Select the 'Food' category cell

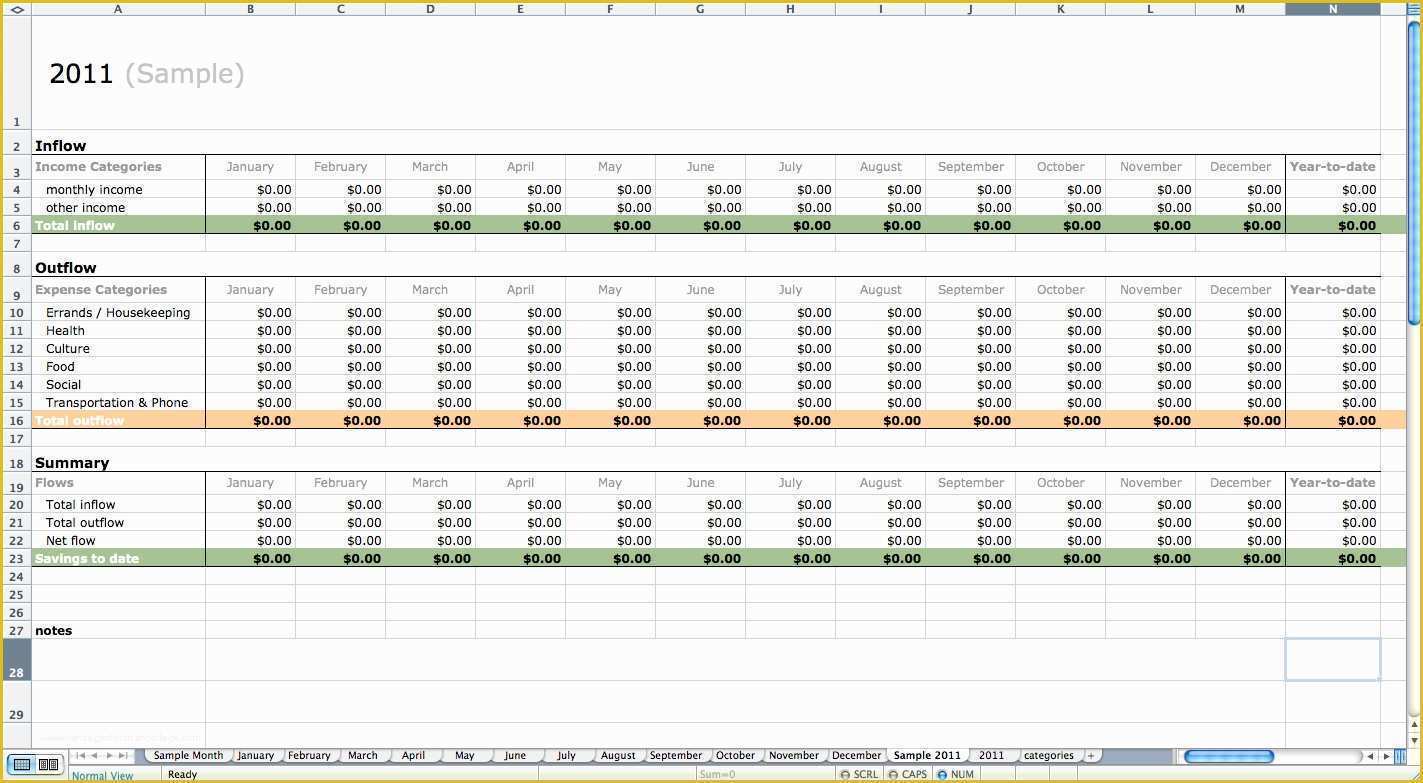pyautogui.click(x=118, y=367)
